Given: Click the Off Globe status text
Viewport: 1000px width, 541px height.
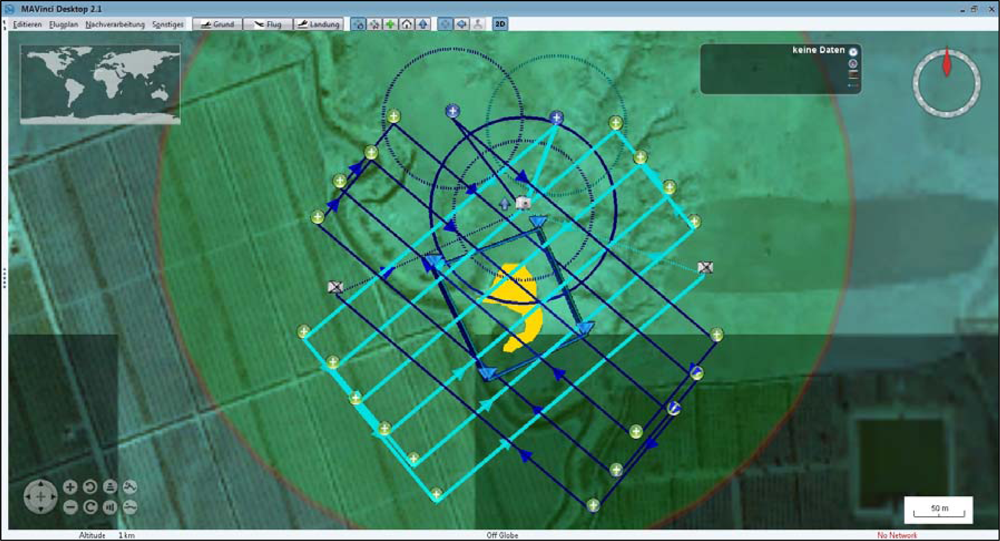Looking at the screenshot, I should pos(503,535).
